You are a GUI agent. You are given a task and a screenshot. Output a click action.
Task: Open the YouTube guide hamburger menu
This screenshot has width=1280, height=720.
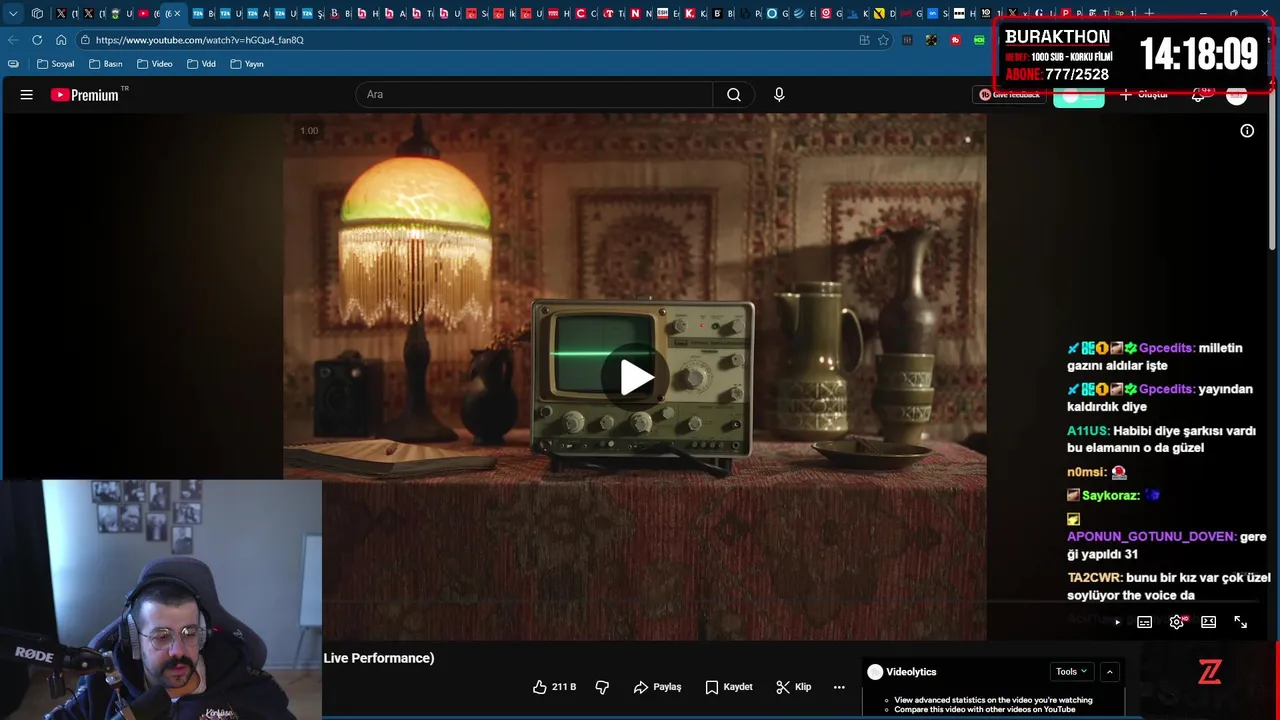point(27,95)
